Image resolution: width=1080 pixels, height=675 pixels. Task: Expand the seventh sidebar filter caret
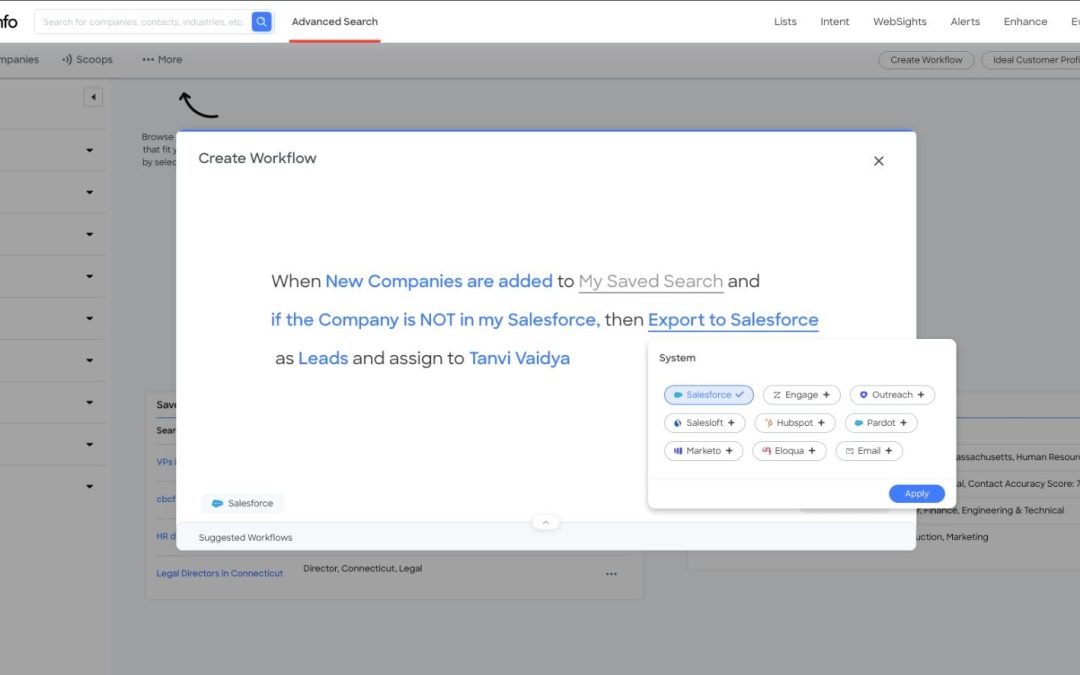[90, 402]
